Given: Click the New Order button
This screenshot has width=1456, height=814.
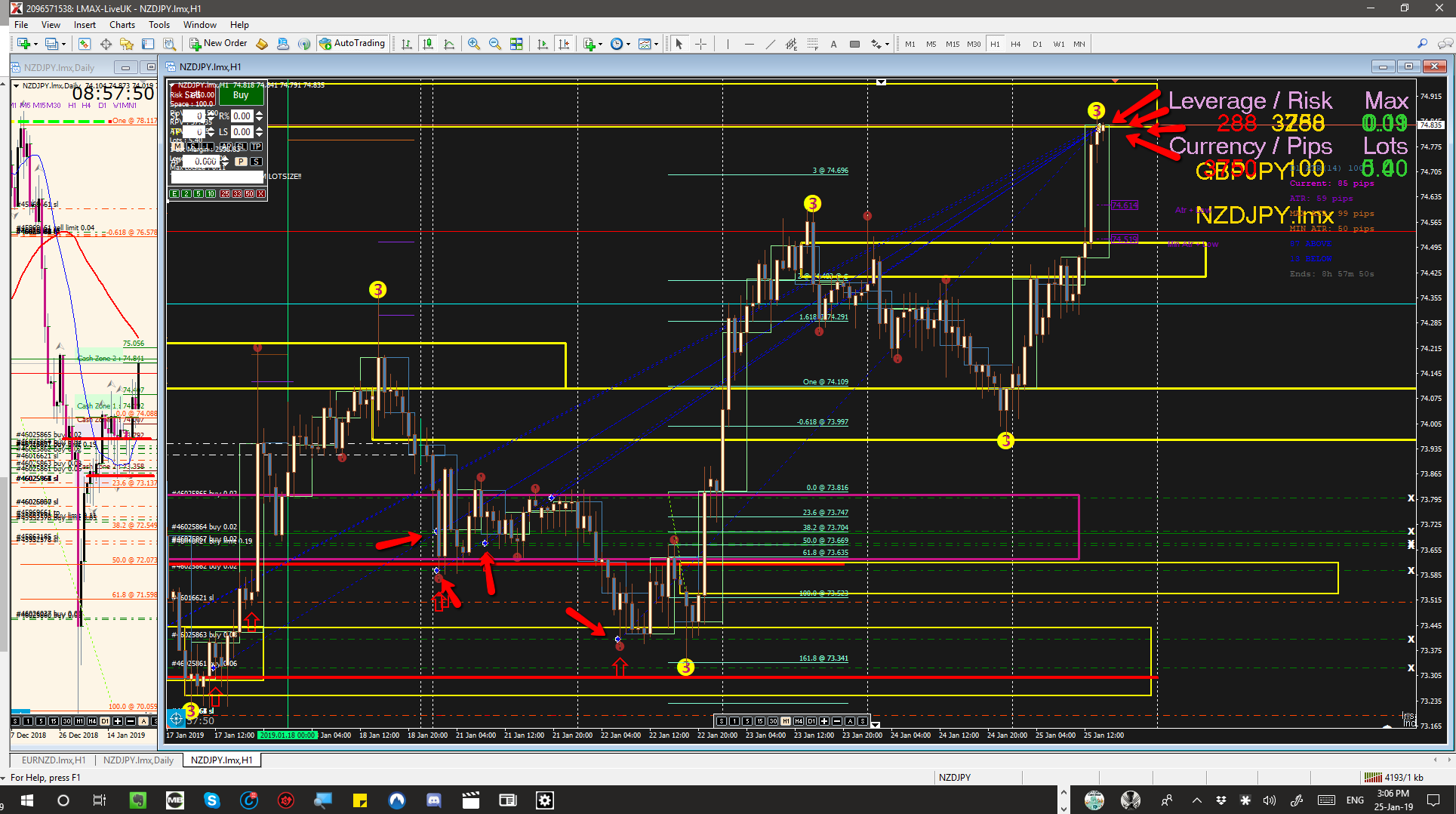Looking at the screenshot, I should (x=218, y=44).
